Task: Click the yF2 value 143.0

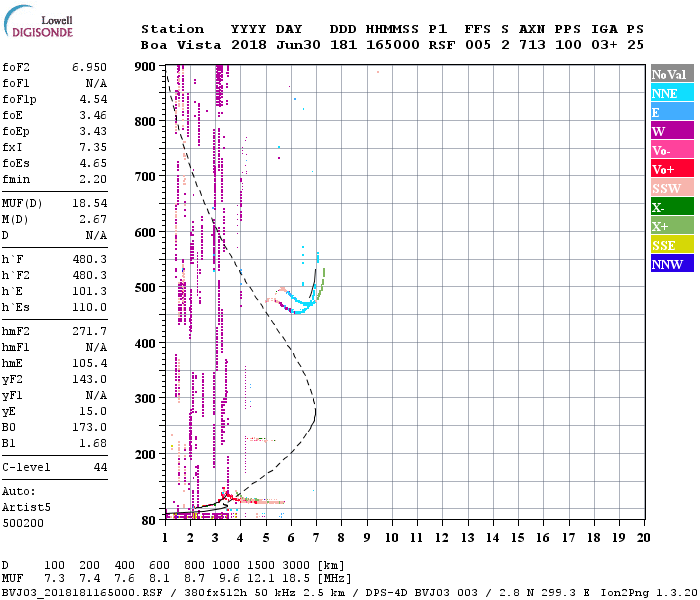Action: [x=89, y=379]
